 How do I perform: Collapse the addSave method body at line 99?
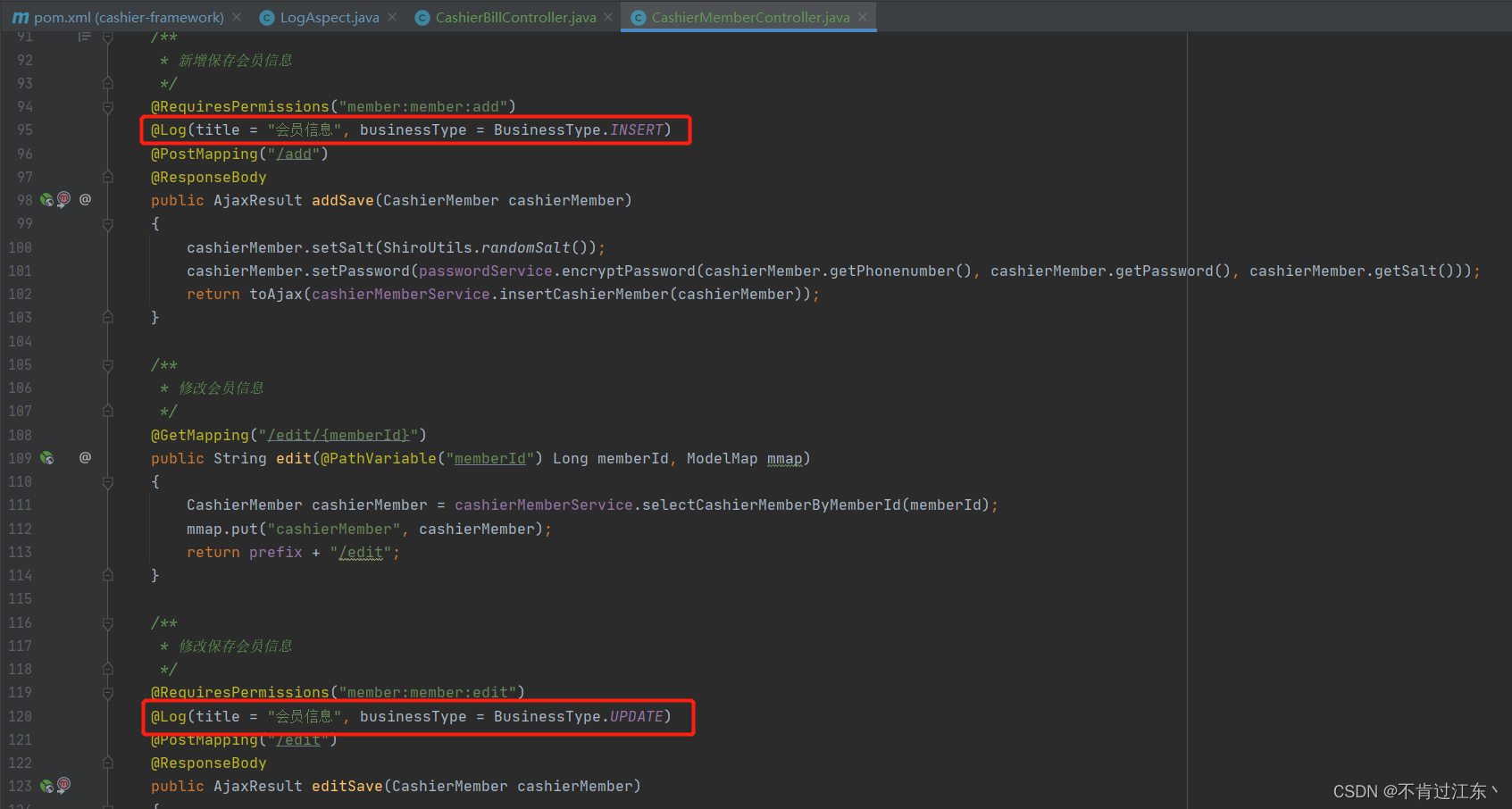108,224
